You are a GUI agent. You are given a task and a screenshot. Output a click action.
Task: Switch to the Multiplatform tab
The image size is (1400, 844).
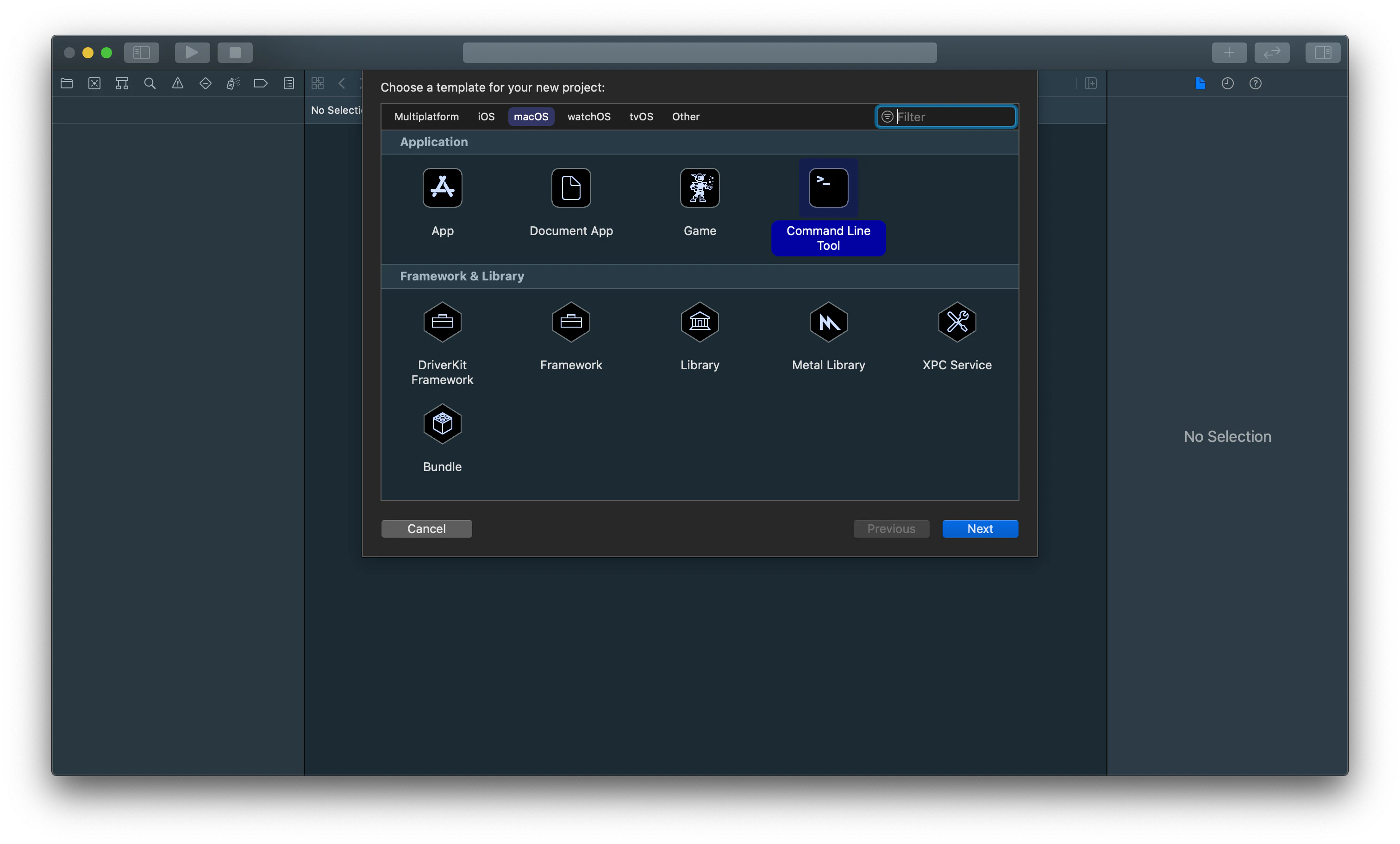pos(426,117)
